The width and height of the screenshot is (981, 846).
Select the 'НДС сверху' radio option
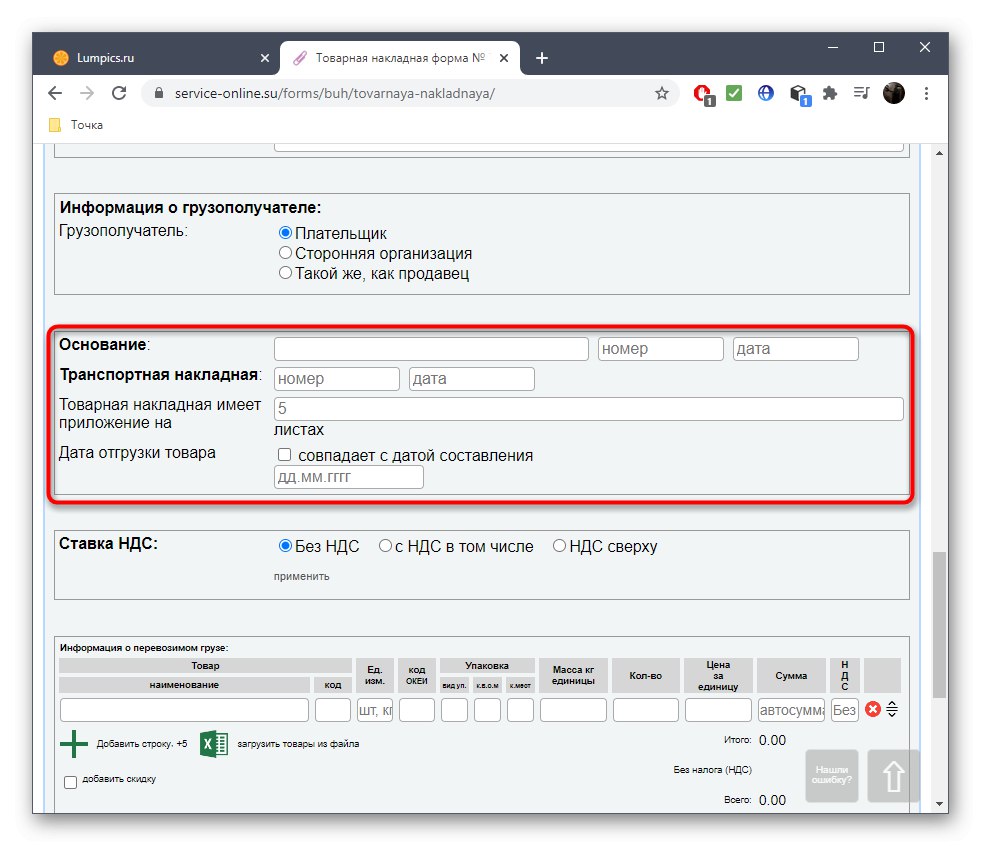[559, 545]
